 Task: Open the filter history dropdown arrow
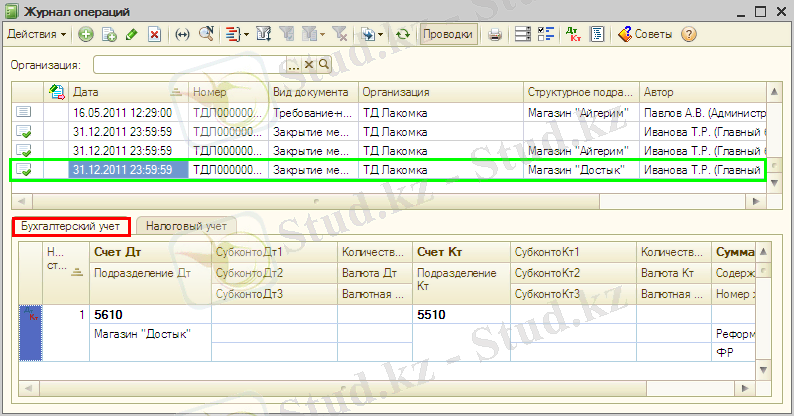pos(323,34)
